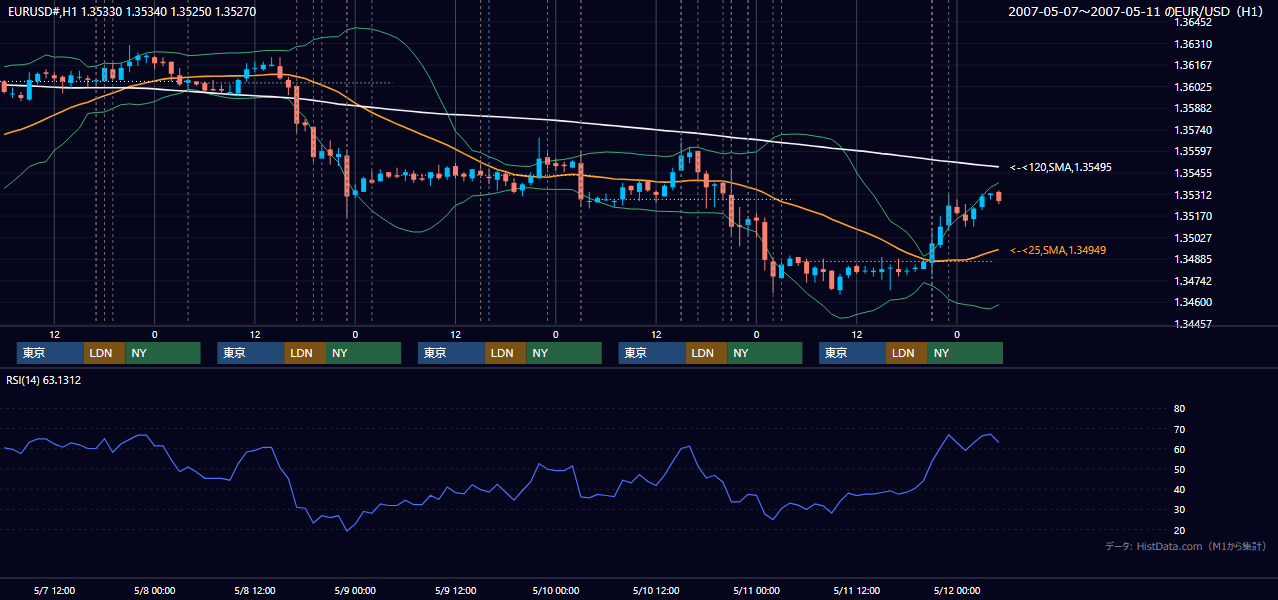The height and width of the screenshot is (600, 1278).
Task: Select the 5/9 12:00 date label
Action: [455, 590]
